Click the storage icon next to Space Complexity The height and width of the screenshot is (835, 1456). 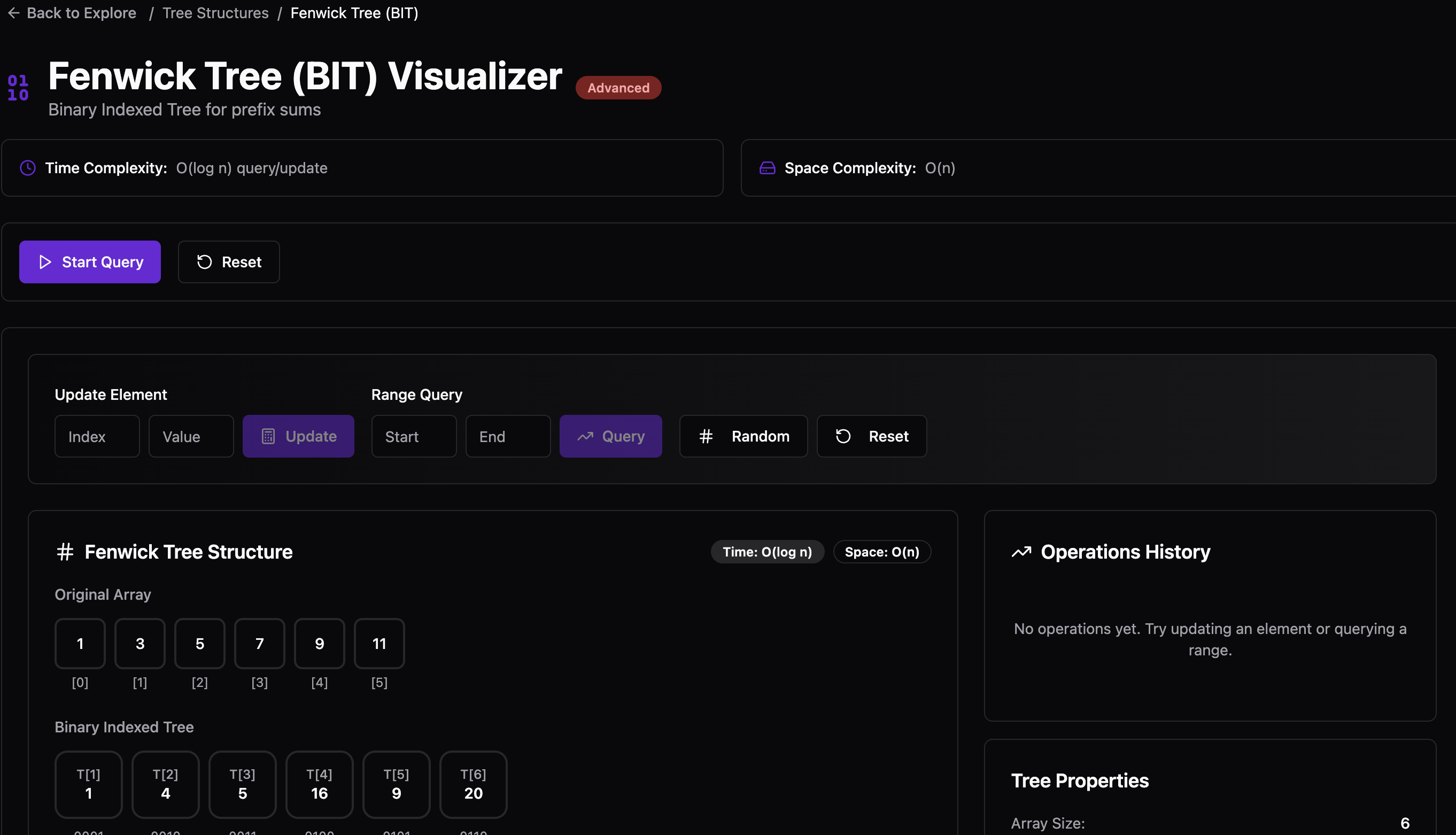coord(766,167)
